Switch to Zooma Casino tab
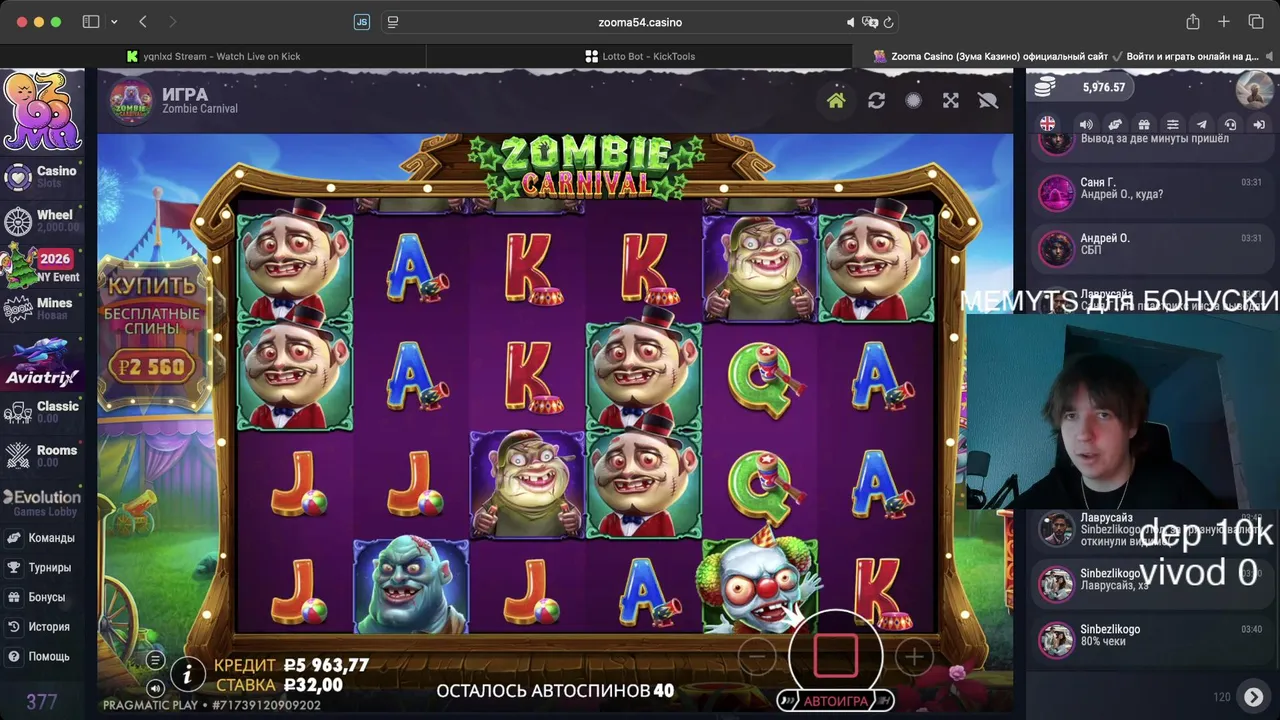The width and height of the screenshot is (1280, 720). tap(1066, 56)
